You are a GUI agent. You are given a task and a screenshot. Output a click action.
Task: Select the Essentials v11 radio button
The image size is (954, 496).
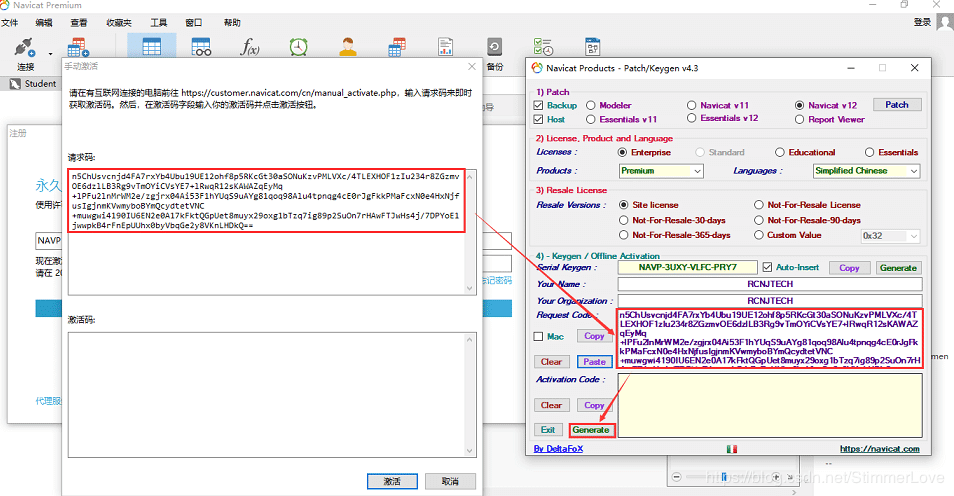pos(591,119)
